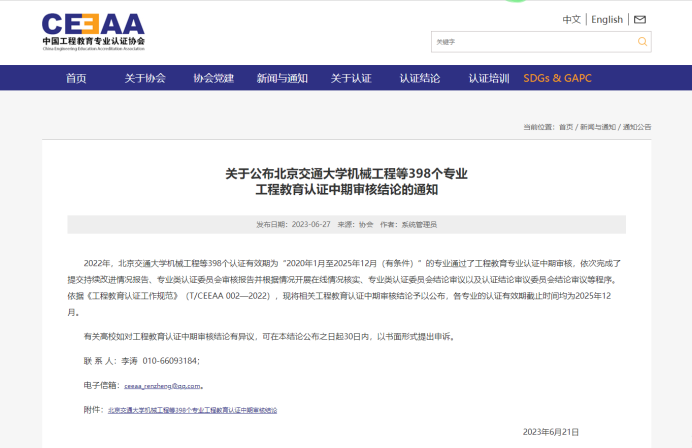The width and height of the screenshot is (692, 448).
Task: Click 首页 in the breadcrumb trail
Action: pos(566,127)
